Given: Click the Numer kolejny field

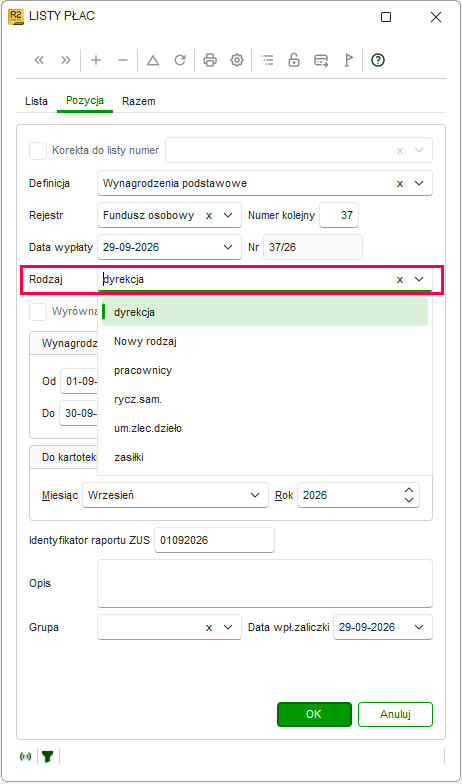Looking at the screenshot, I should 339,216.
